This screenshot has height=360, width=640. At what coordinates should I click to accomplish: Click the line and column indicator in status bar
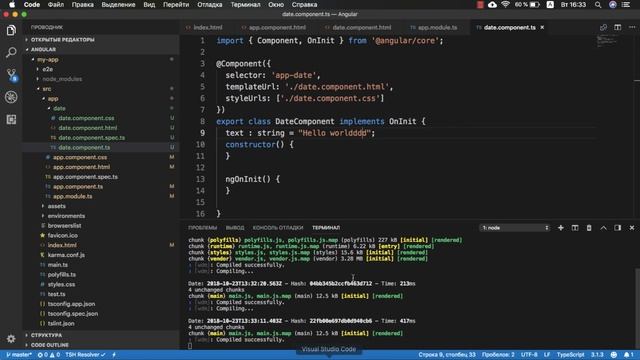point(447,355)
